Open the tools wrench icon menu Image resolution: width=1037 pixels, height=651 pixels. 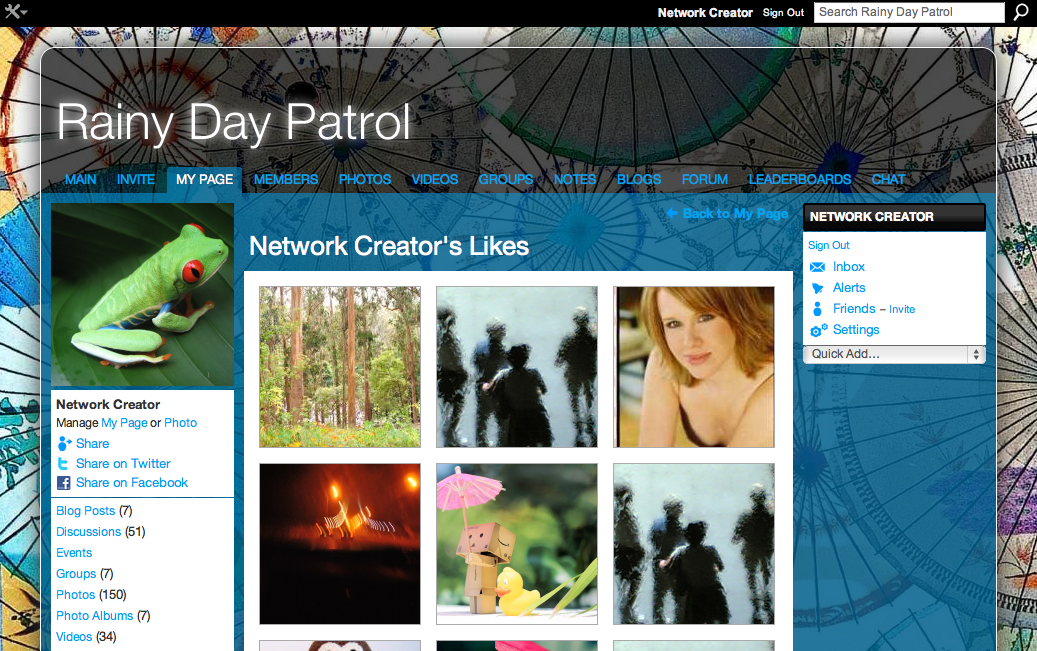pyautogui.click(x=15, y=11)
